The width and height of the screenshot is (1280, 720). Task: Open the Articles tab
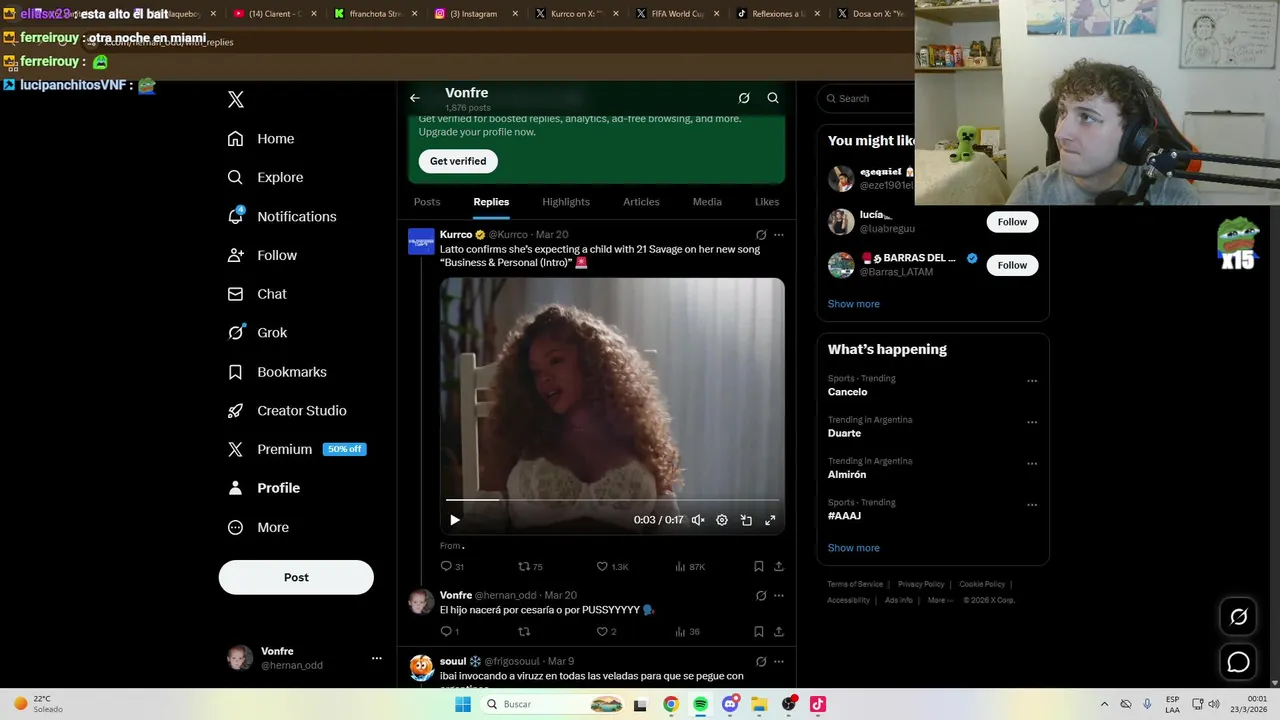click(641, 202)
